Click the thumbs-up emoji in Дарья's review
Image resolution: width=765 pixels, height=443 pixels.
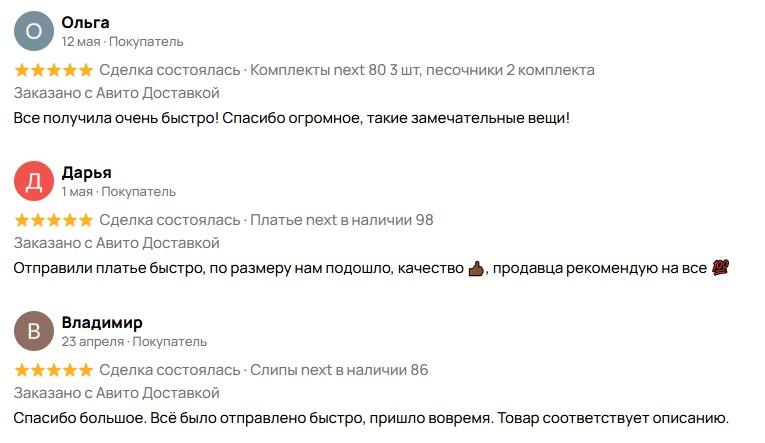476,268
